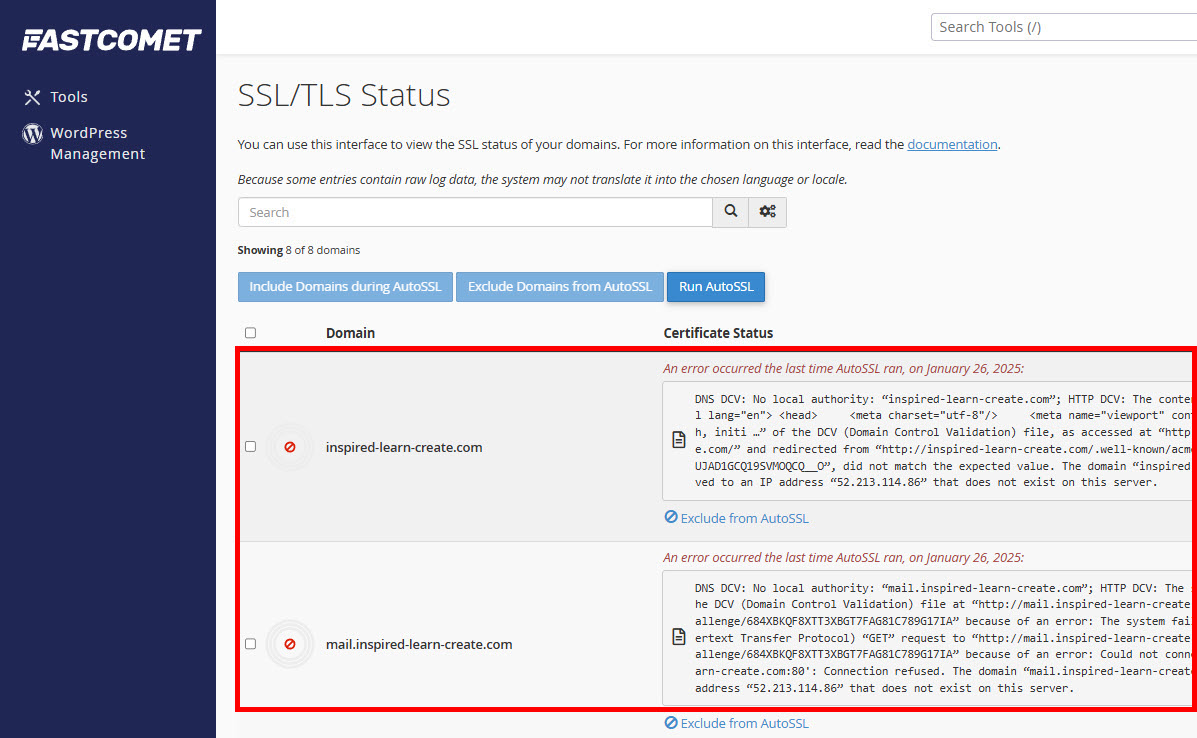Image resolution: width=1197 pixels, height=738 pixels.
Task: Select the mail.inspired-learn-create.com domain name
Action: tap(419, 644)
